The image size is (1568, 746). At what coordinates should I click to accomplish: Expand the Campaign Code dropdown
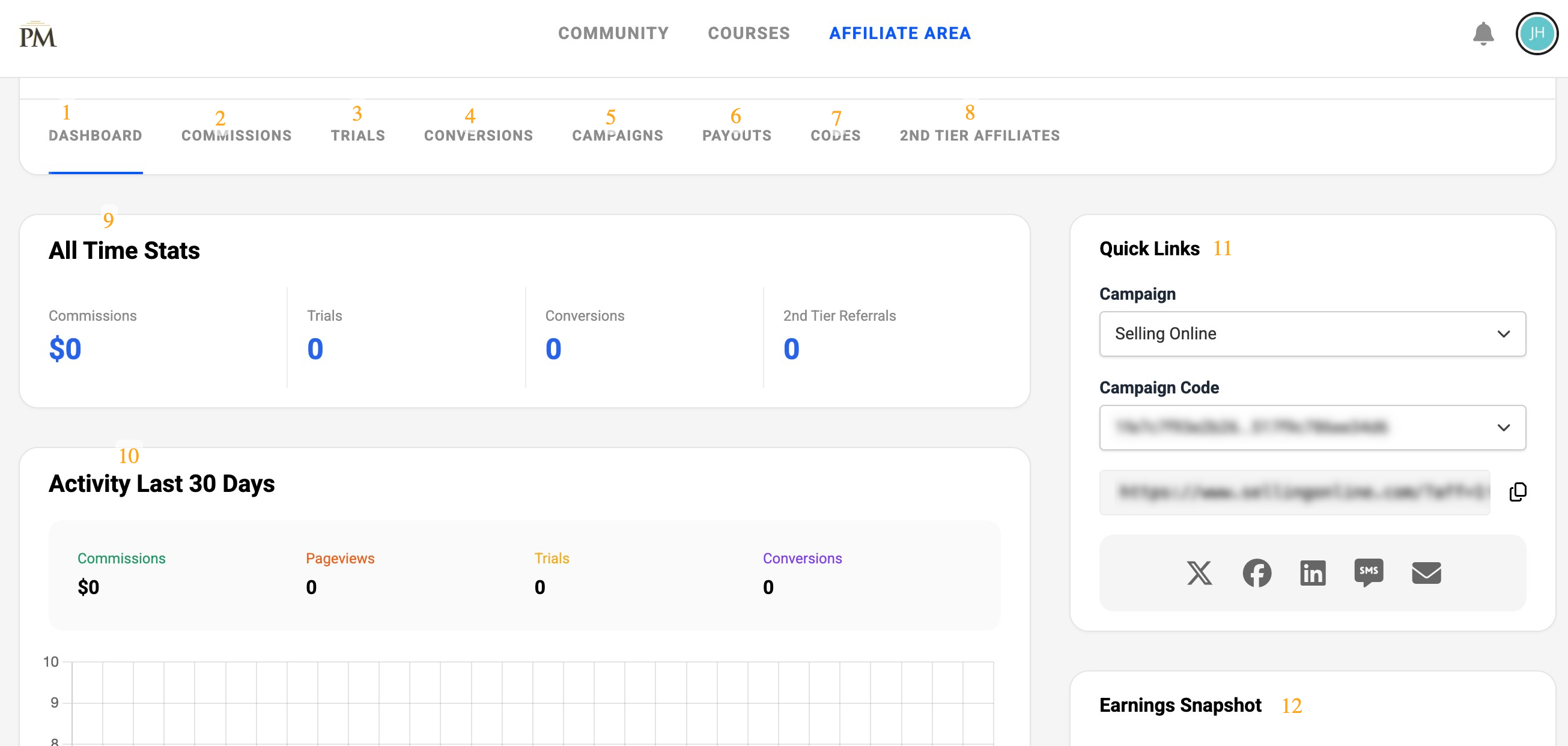(x=1311, y=427)
